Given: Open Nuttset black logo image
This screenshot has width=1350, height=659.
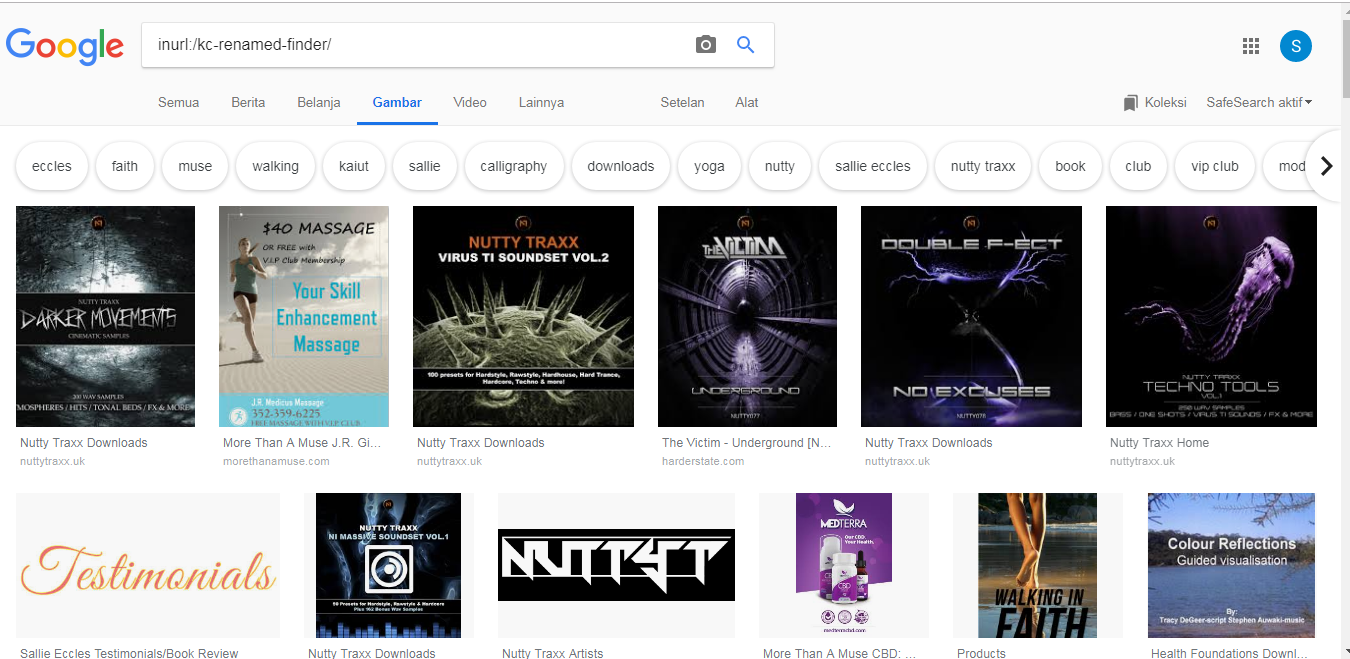Looking at the screenshot, I should (616, 566).
